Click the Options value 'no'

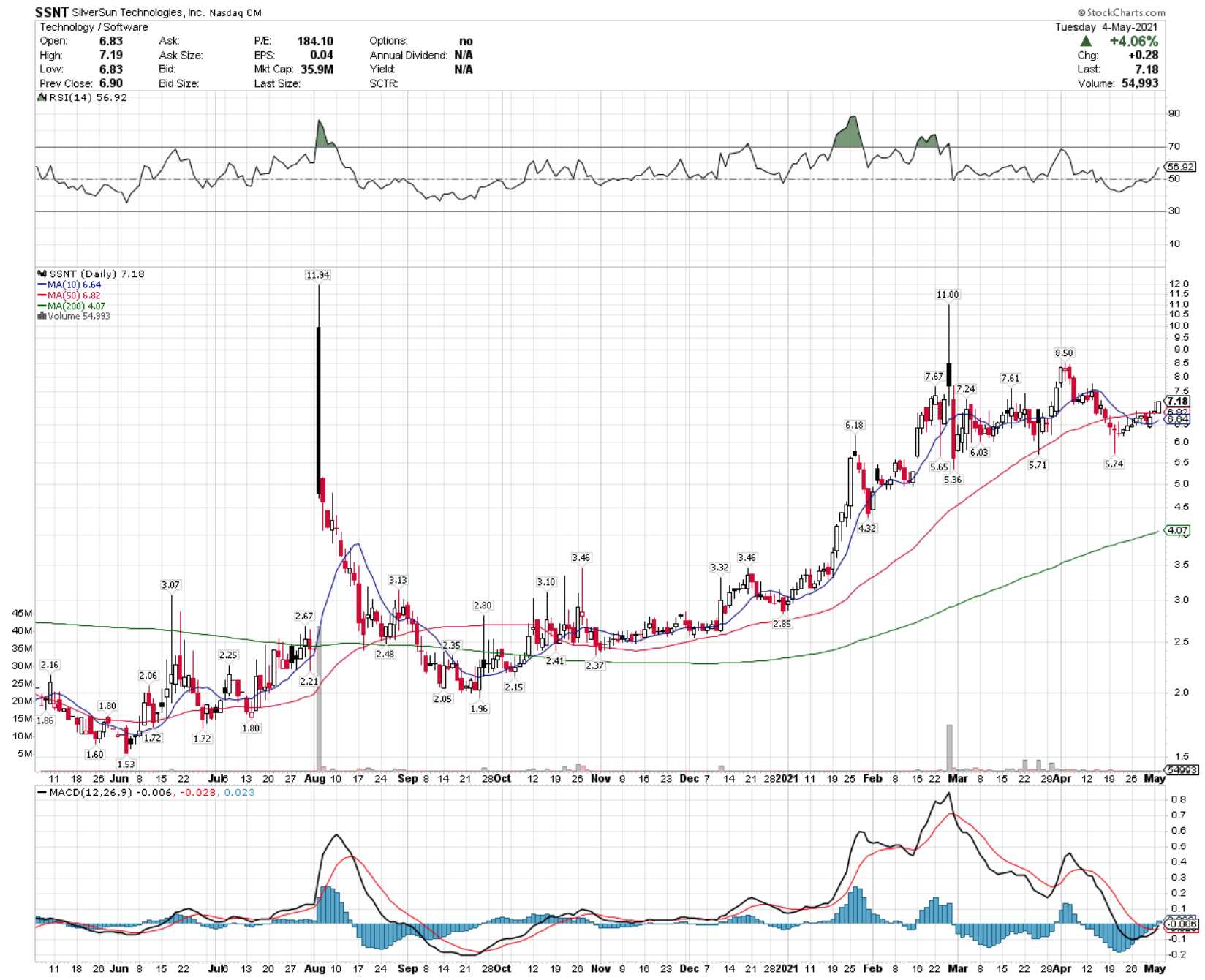click(466, 42)
